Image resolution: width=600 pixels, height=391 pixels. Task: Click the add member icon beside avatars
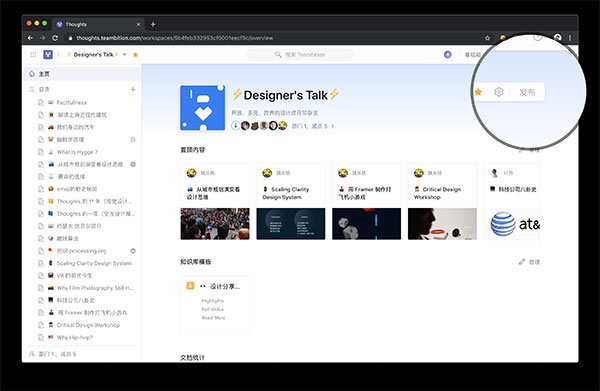coord(236,125)
